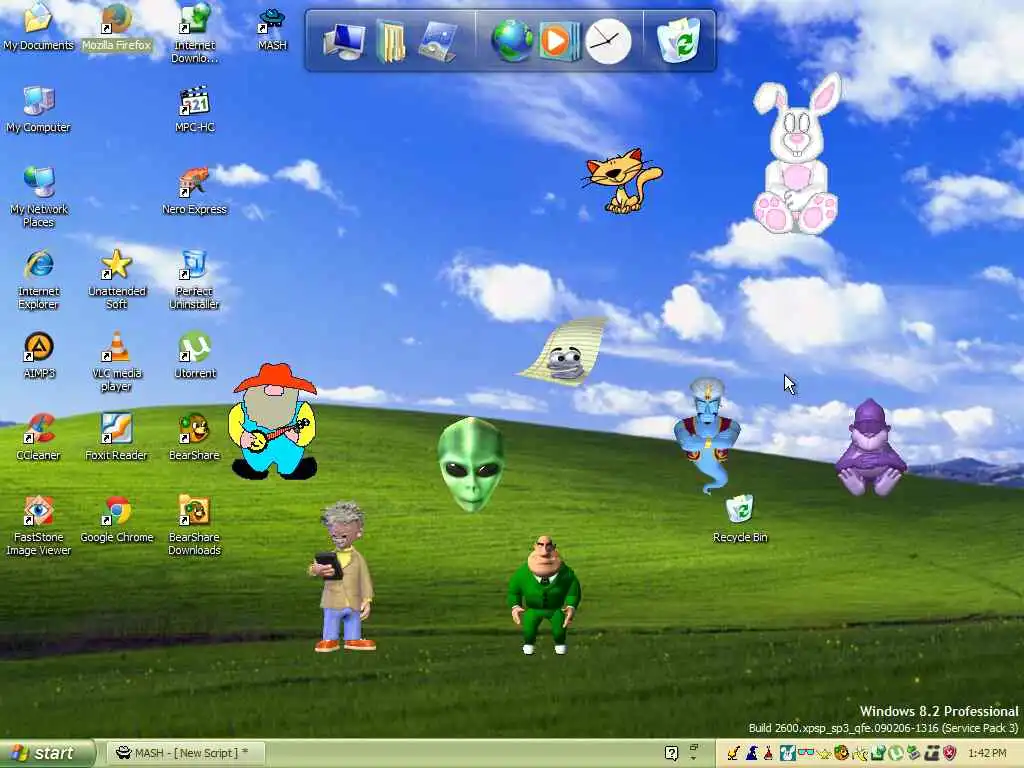
Task: Click the green alien head character
Action: coord(471,464)
